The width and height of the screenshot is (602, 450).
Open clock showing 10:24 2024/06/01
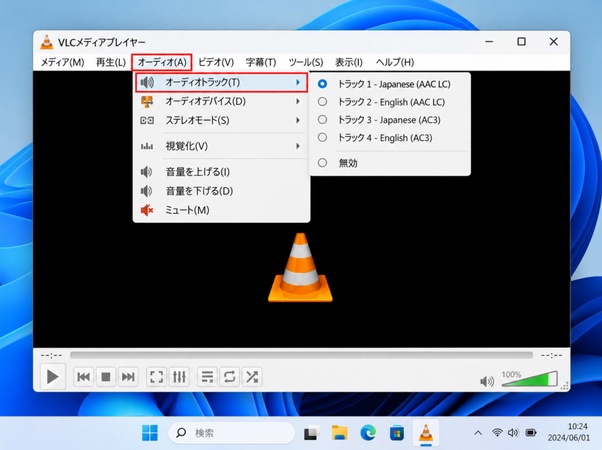click(569, 432)
